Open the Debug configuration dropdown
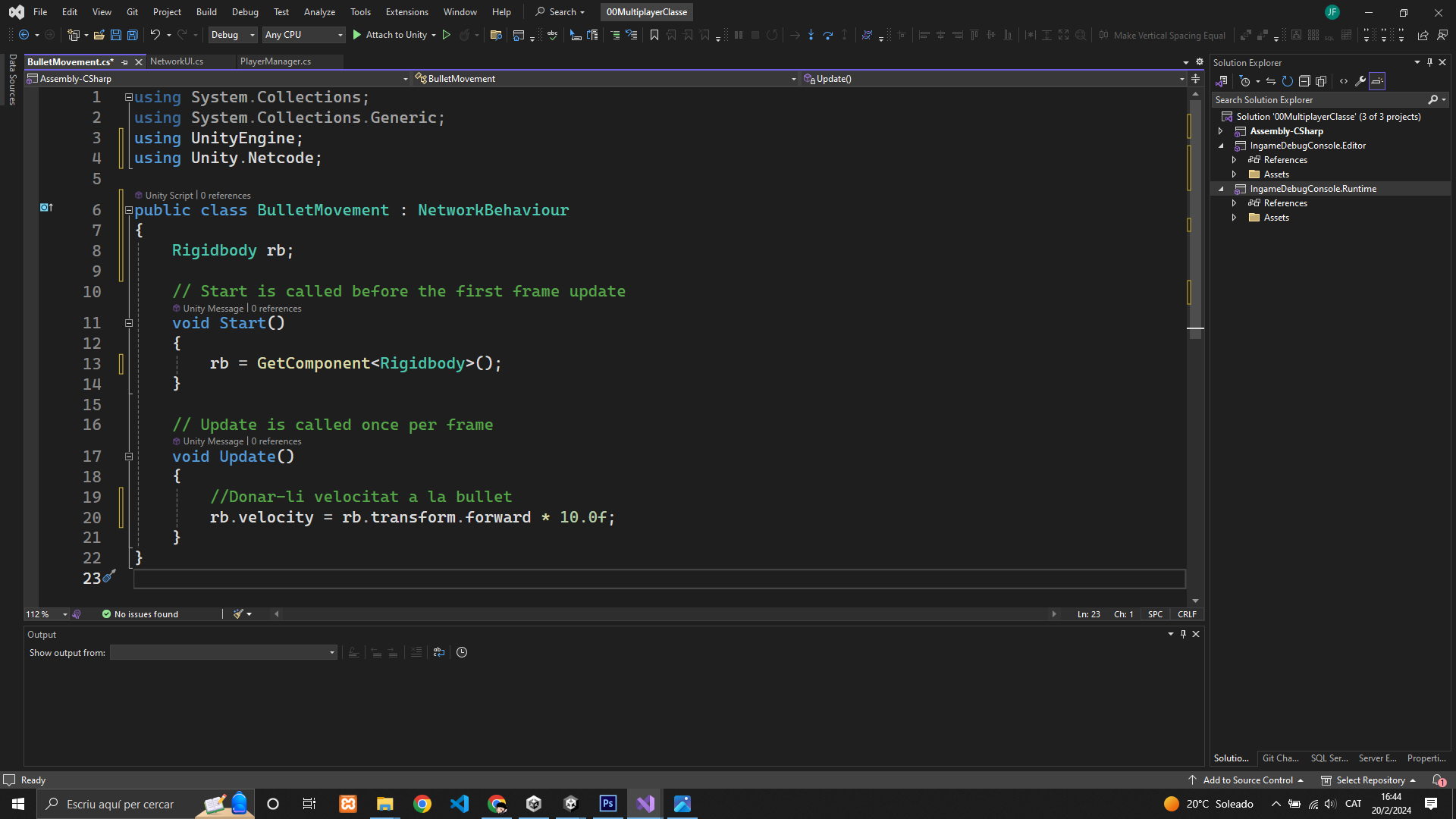 233,35
